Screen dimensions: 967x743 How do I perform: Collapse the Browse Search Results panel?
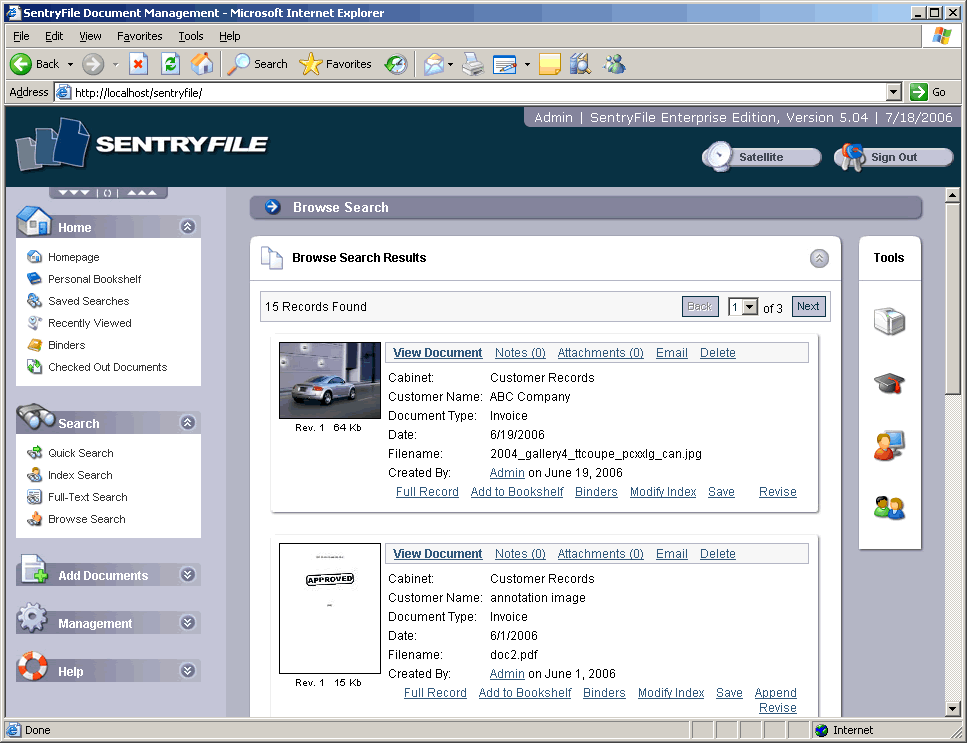click(x=819, y=258)
